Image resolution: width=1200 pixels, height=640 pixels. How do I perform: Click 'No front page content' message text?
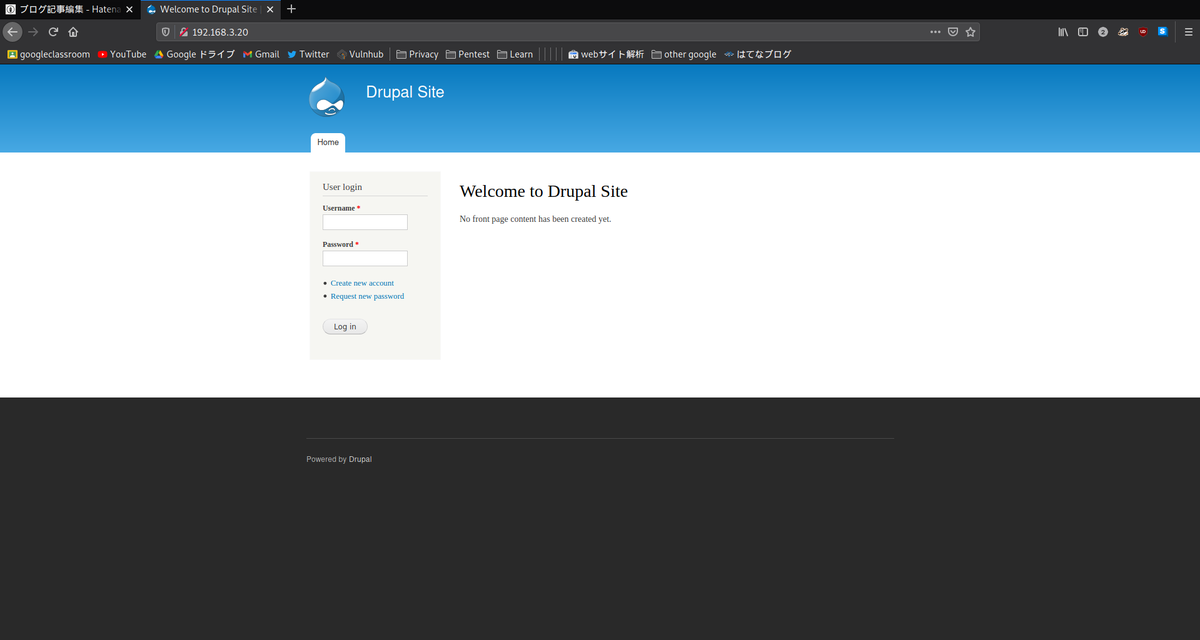click(x=535, y=218)
